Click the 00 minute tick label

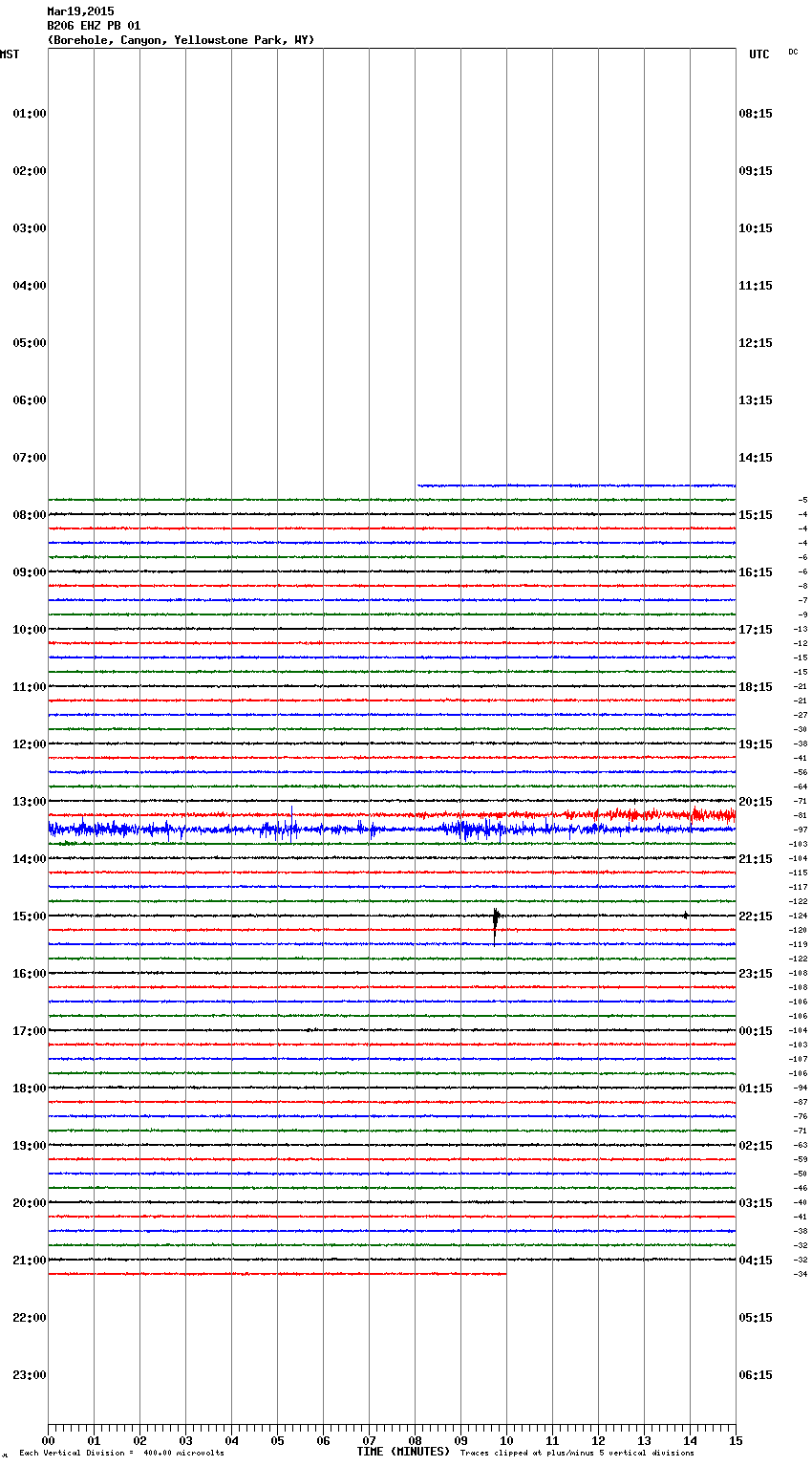pyautogui.click(x=48, y=1441)
